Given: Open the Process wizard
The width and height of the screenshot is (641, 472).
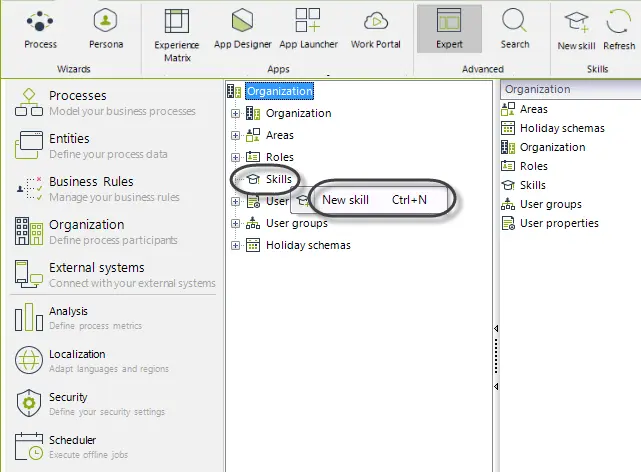Looking at the screenshot, I should click(40, 29).
